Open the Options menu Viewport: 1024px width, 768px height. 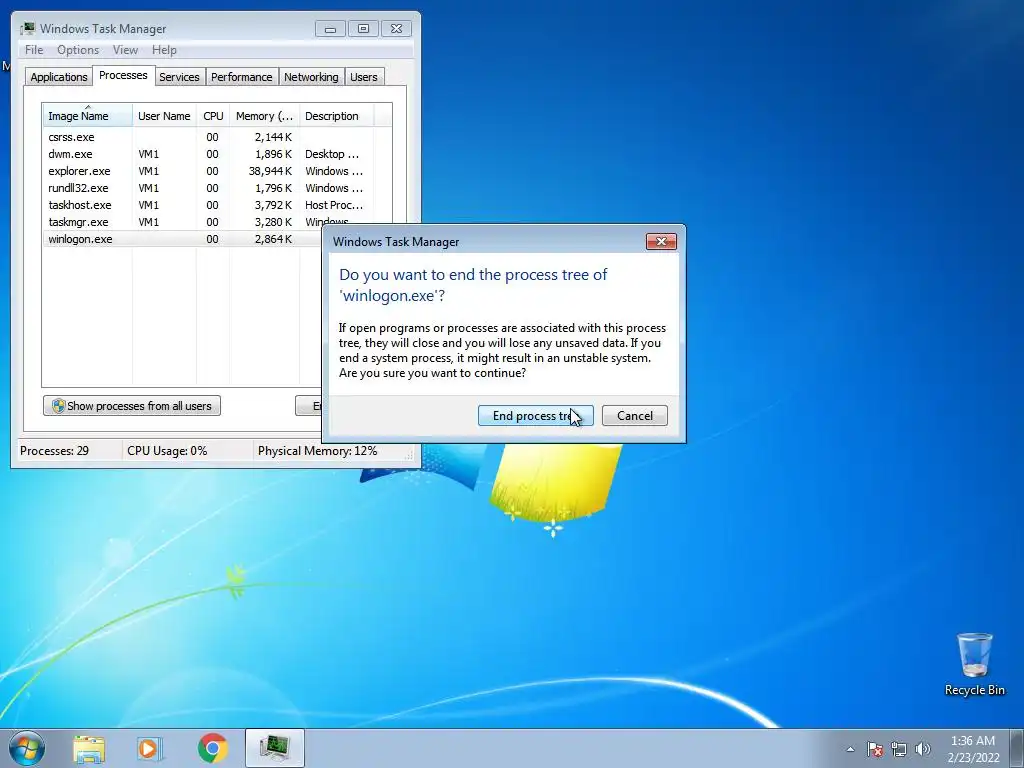click(x=78, y=50)
